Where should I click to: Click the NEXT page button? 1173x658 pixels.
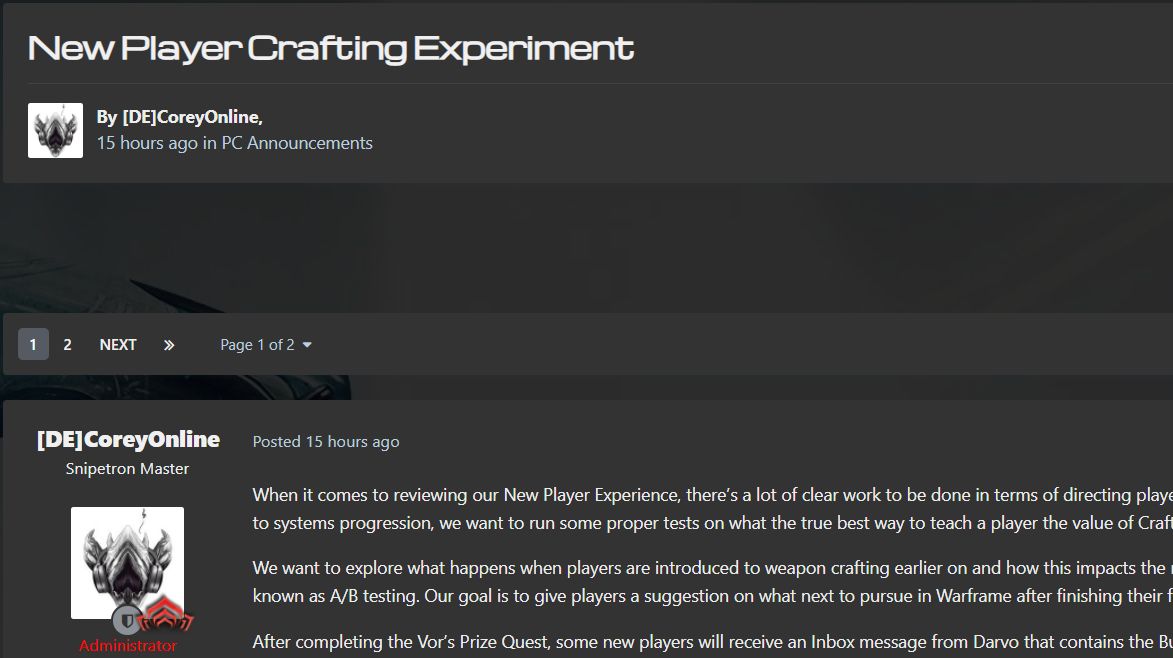(118, 345)
